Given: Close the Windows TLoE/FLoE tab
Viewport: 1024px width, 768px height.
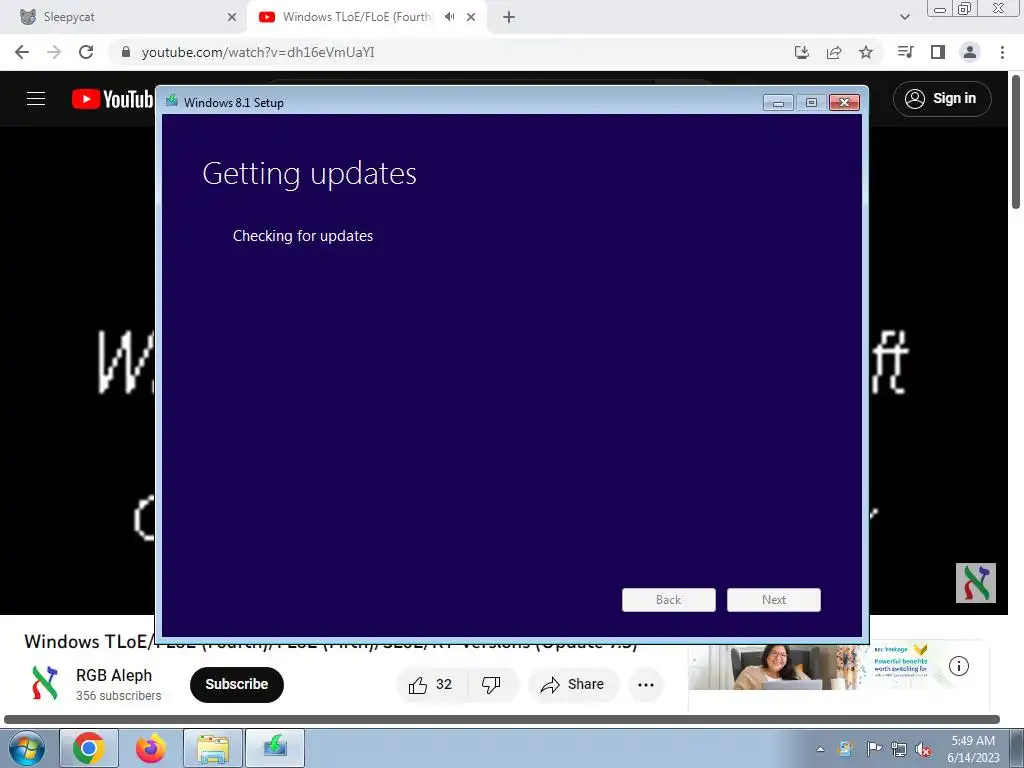Looking at the screenshot, I should [x=471, y=17].
